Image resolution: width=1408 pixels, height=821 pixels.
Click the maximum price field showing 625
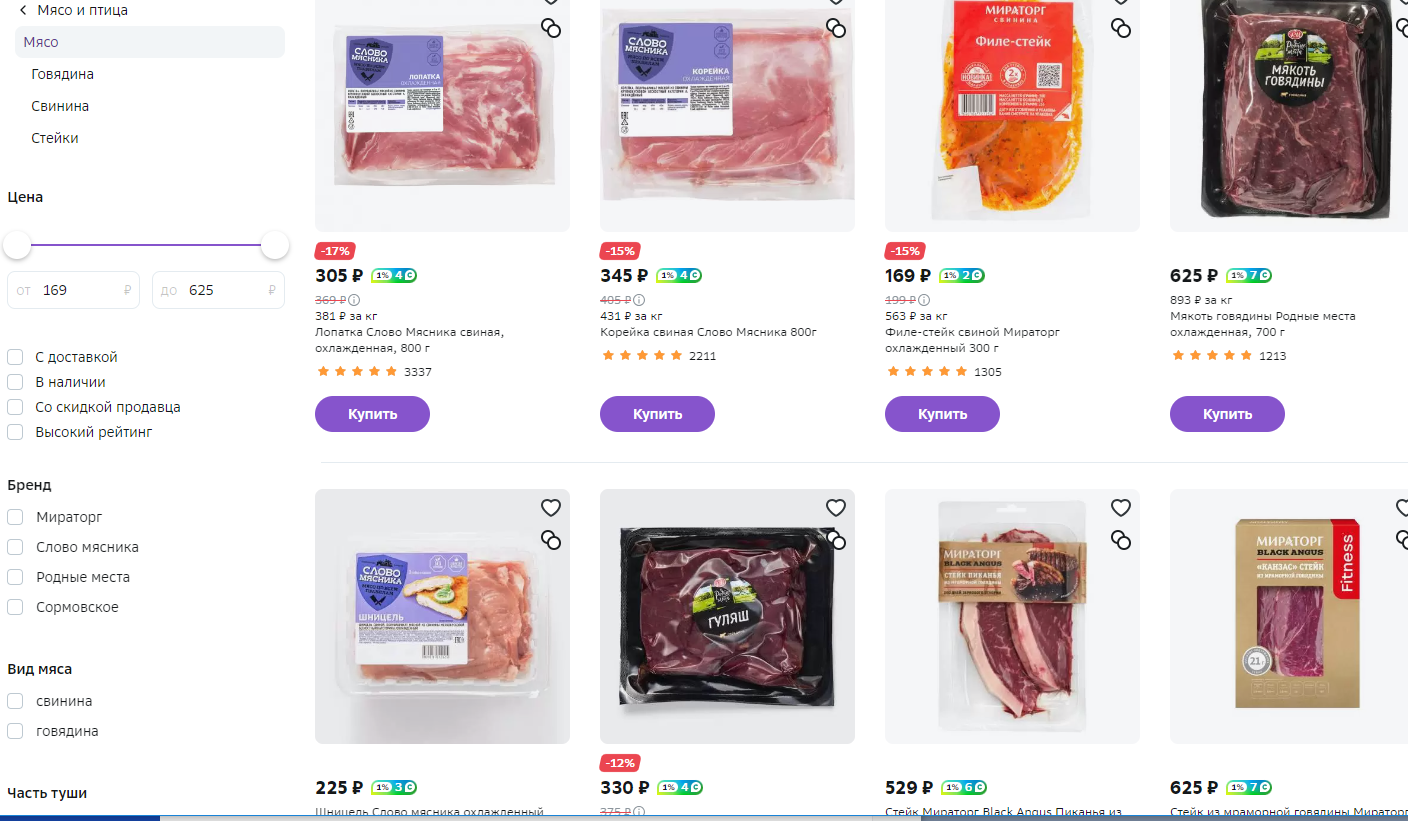point(218,290)
